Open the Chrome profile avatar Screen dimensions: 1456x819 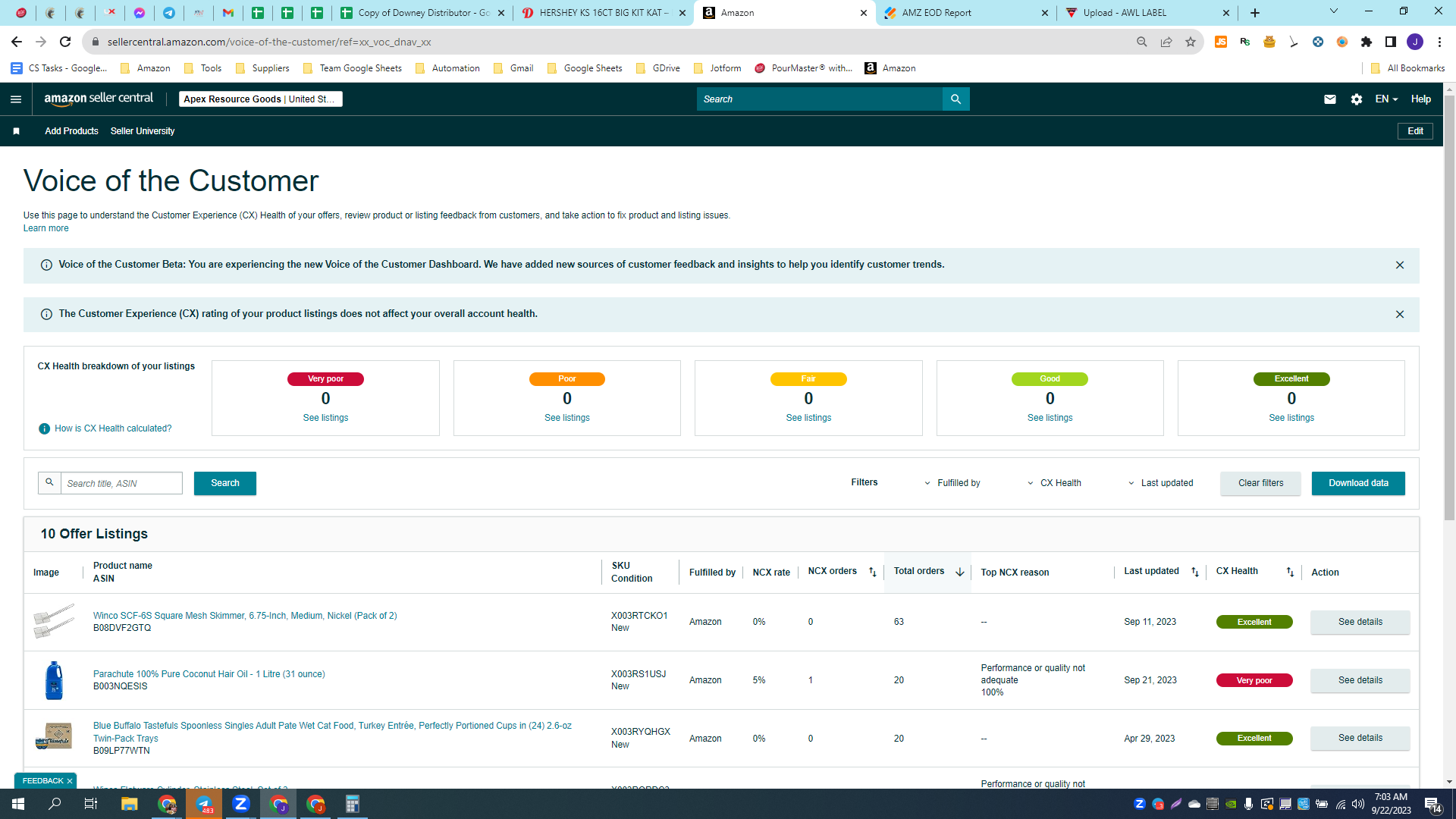(x=1415, y=42)
